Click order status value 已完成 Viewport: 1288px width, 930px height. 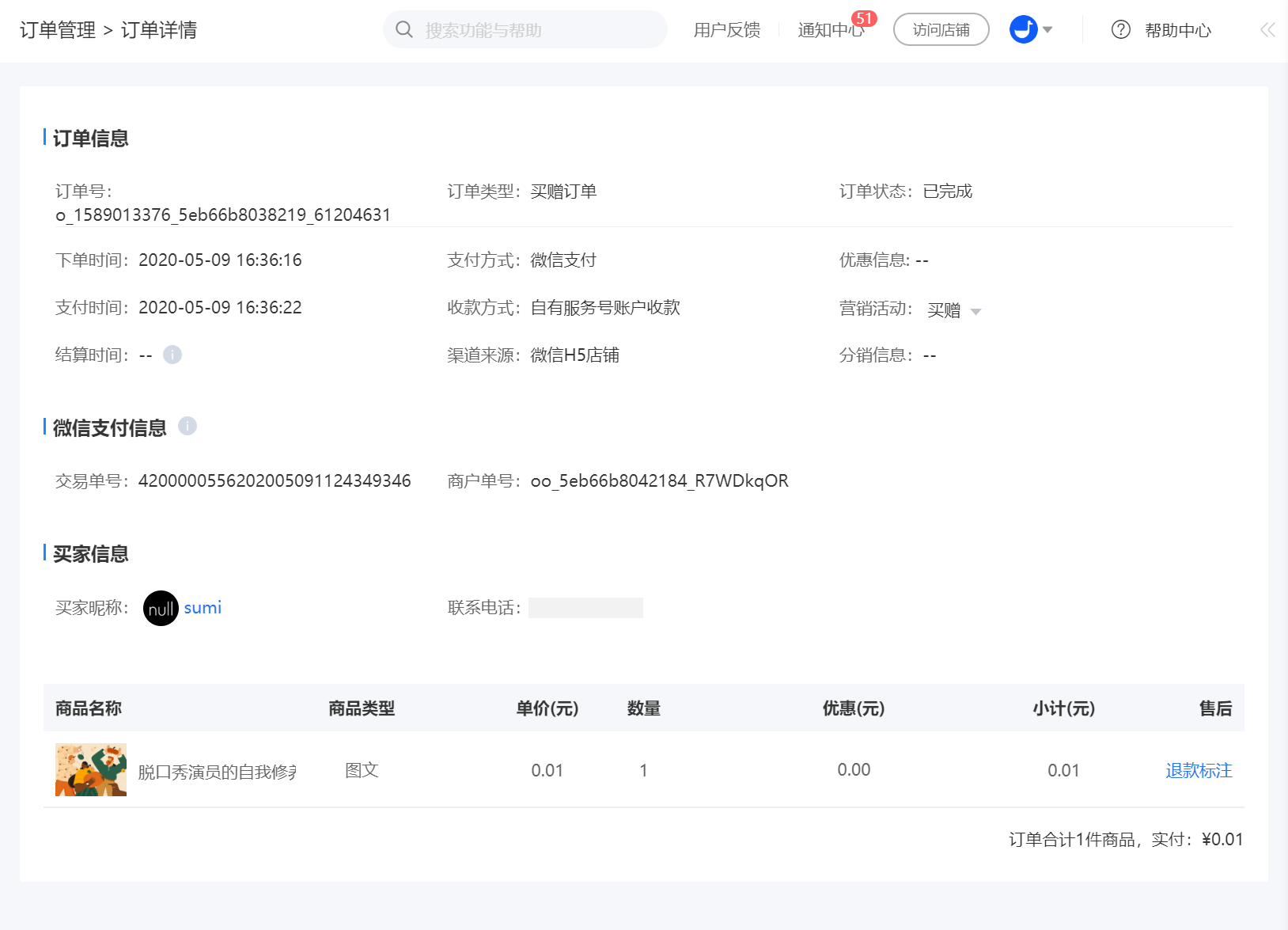[x=948, y=192]
